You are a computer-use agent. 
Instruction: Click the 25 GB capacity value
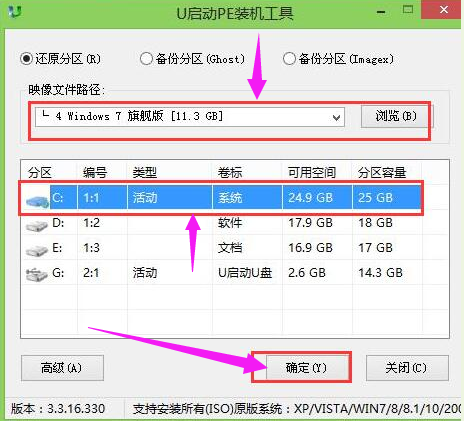(375, 198)
